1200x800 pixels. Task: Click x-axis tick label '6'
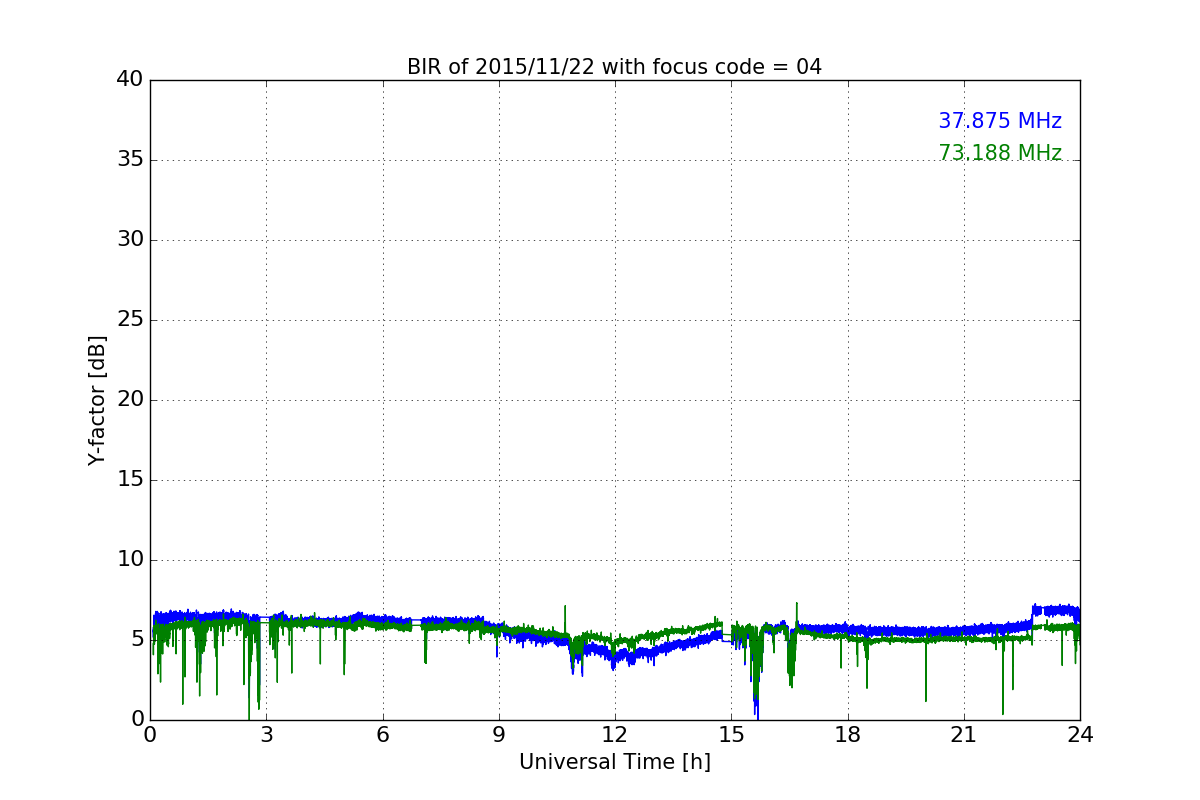(x=383, y=735)
